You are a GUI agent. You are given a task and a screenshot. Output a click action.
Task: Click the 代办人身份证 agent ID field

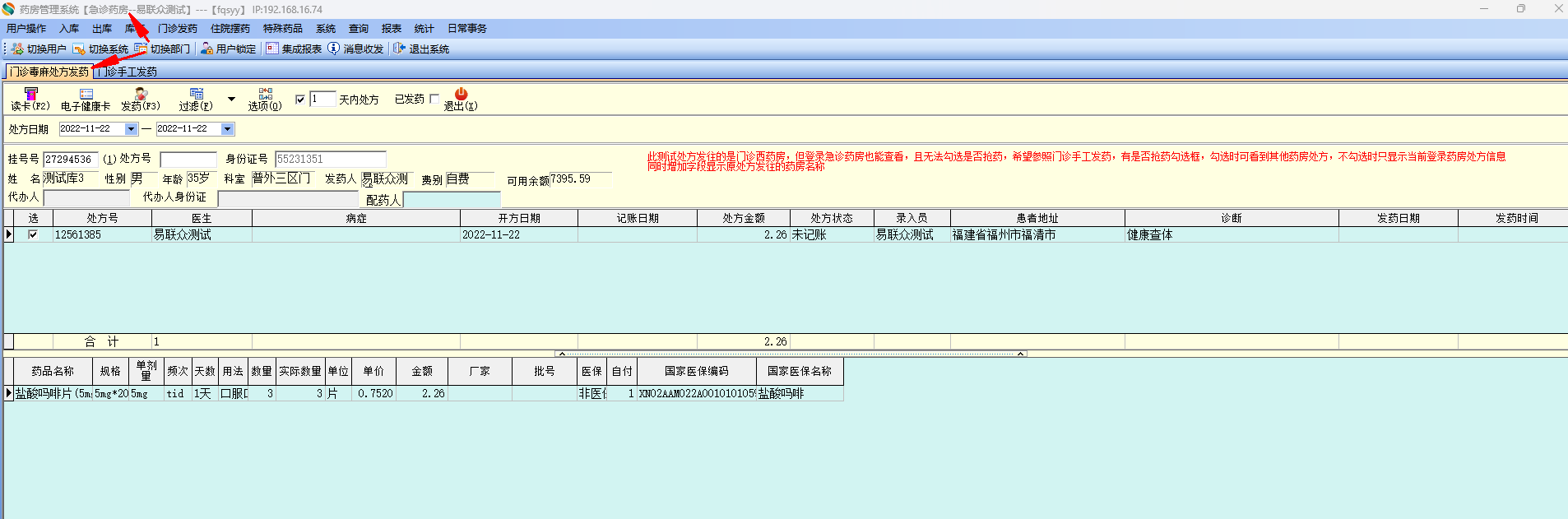point(289,198)
